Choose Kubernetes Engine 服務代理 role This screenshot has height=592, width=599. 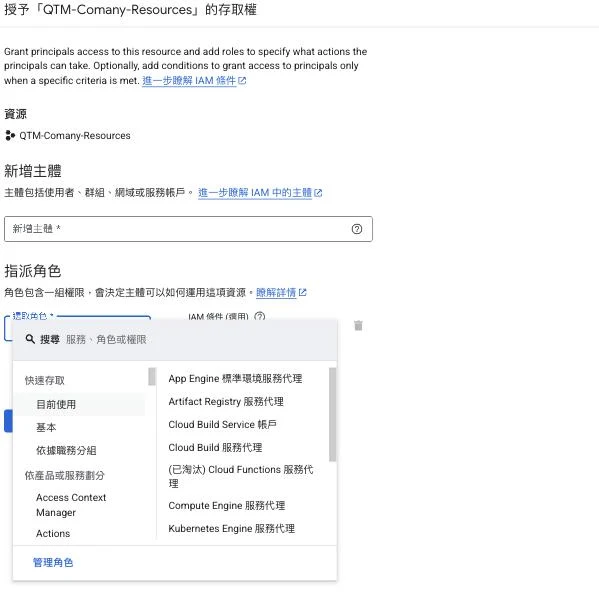(x=232, y=529)
